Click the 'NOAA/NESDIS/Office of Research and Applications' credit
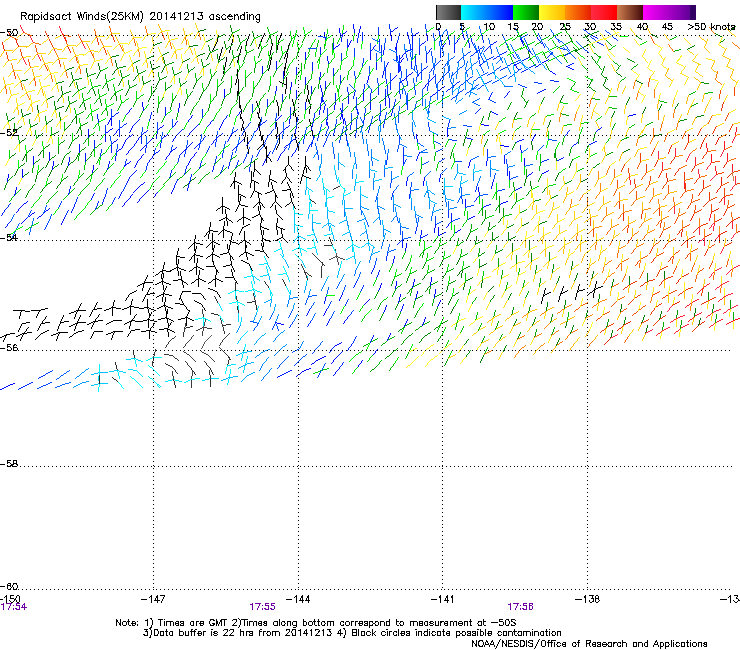Screen dimensions: 740x650 589,644
